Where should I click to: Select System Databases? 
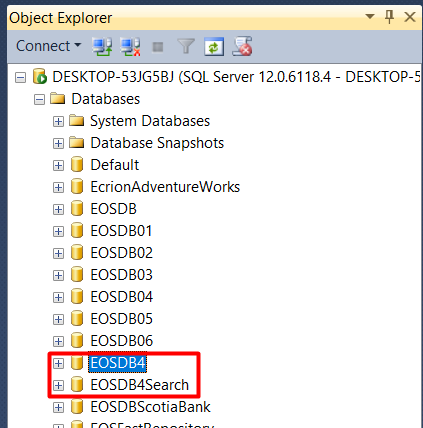150,121
